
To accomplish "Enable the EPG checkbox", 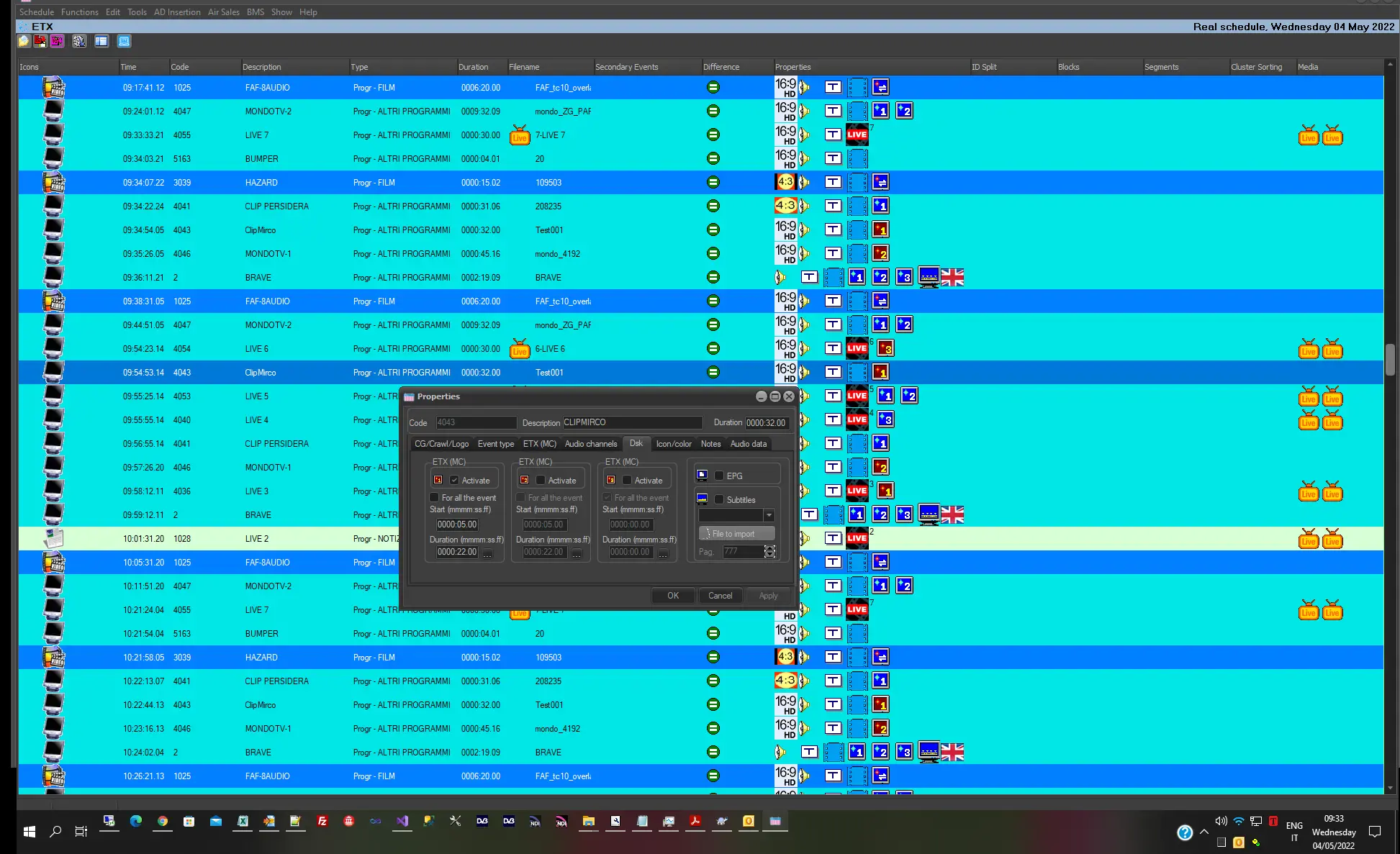I will tap(719, 476).
